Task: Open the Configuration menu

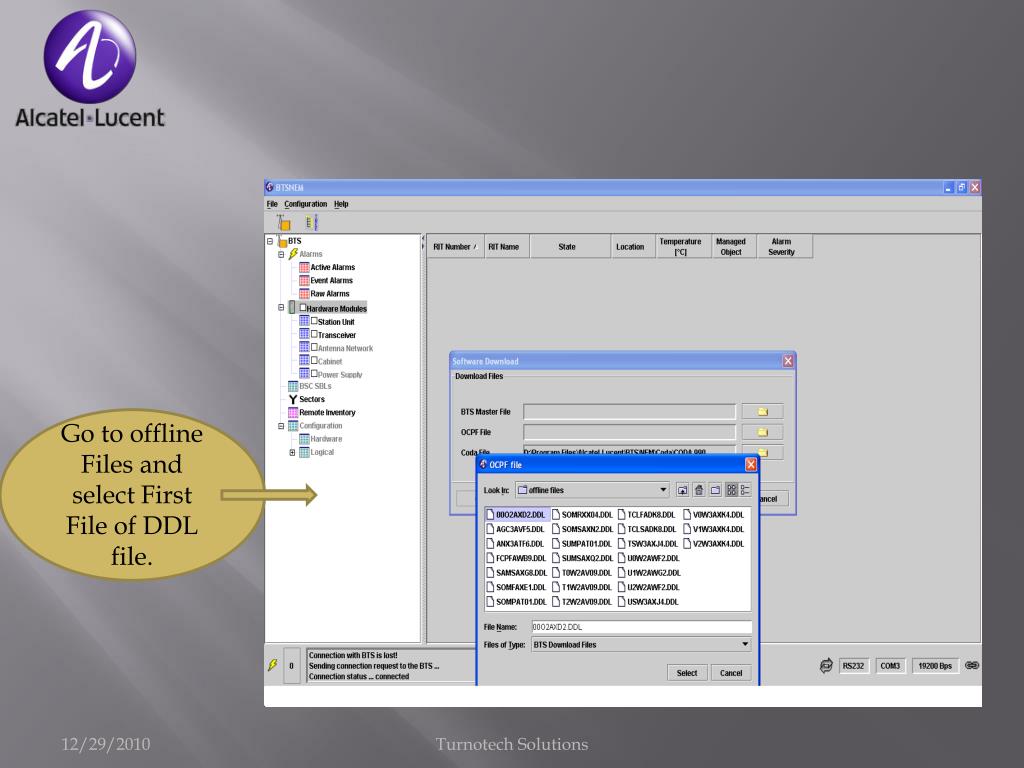Action: click(306, 204)
